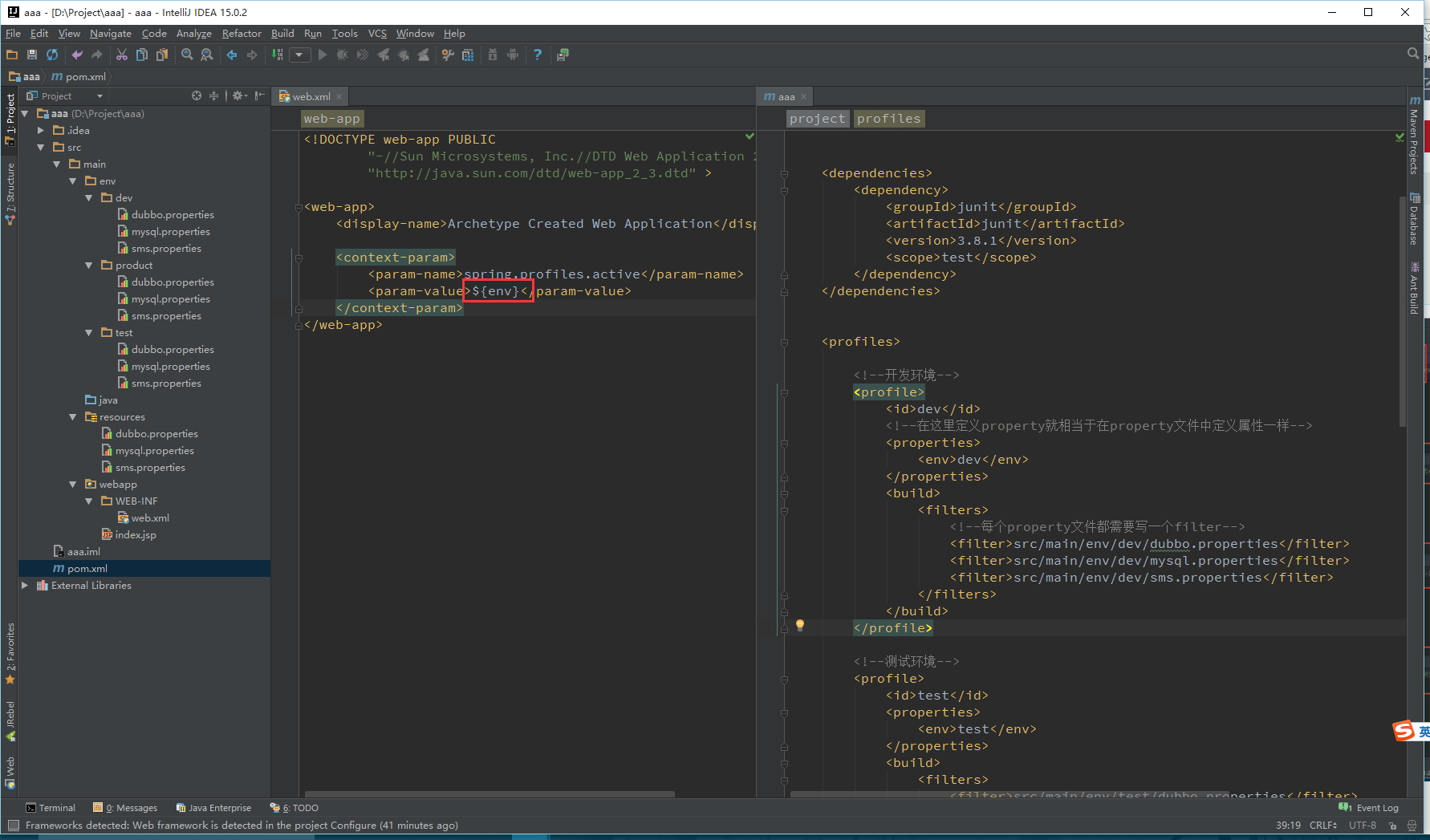
Task: Open the Messages tool window
Action: pyautogui.click(x=125, y=808)
